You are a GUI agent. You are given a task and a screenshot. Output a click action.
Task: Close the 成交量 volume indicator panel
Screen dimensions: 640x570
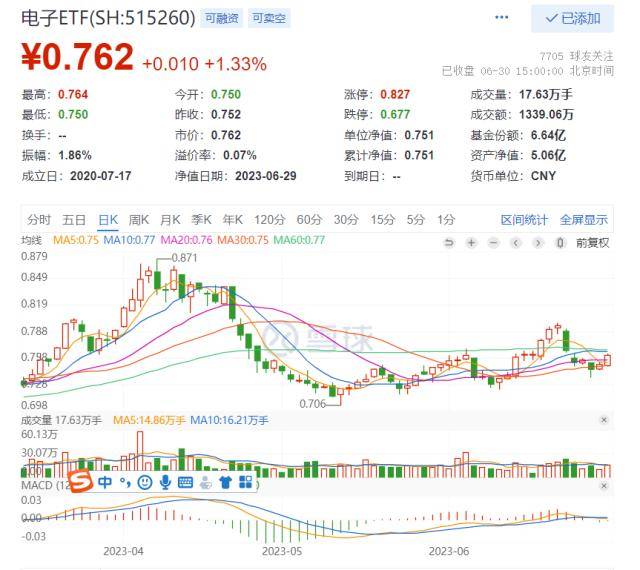tap(604, 420)
